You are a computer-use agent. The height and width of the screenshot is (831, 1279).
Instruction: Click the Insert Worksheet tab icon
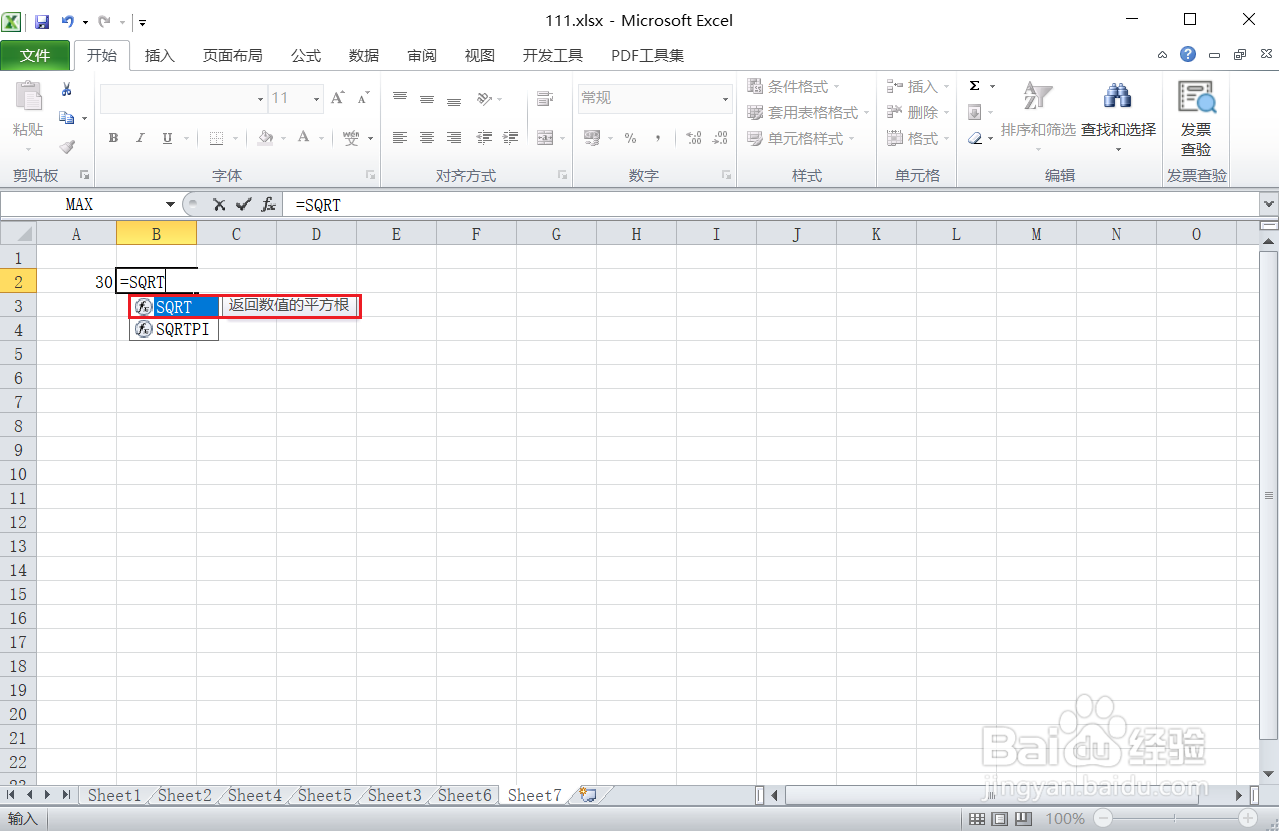pyautogui.click(x=589, y=795)
